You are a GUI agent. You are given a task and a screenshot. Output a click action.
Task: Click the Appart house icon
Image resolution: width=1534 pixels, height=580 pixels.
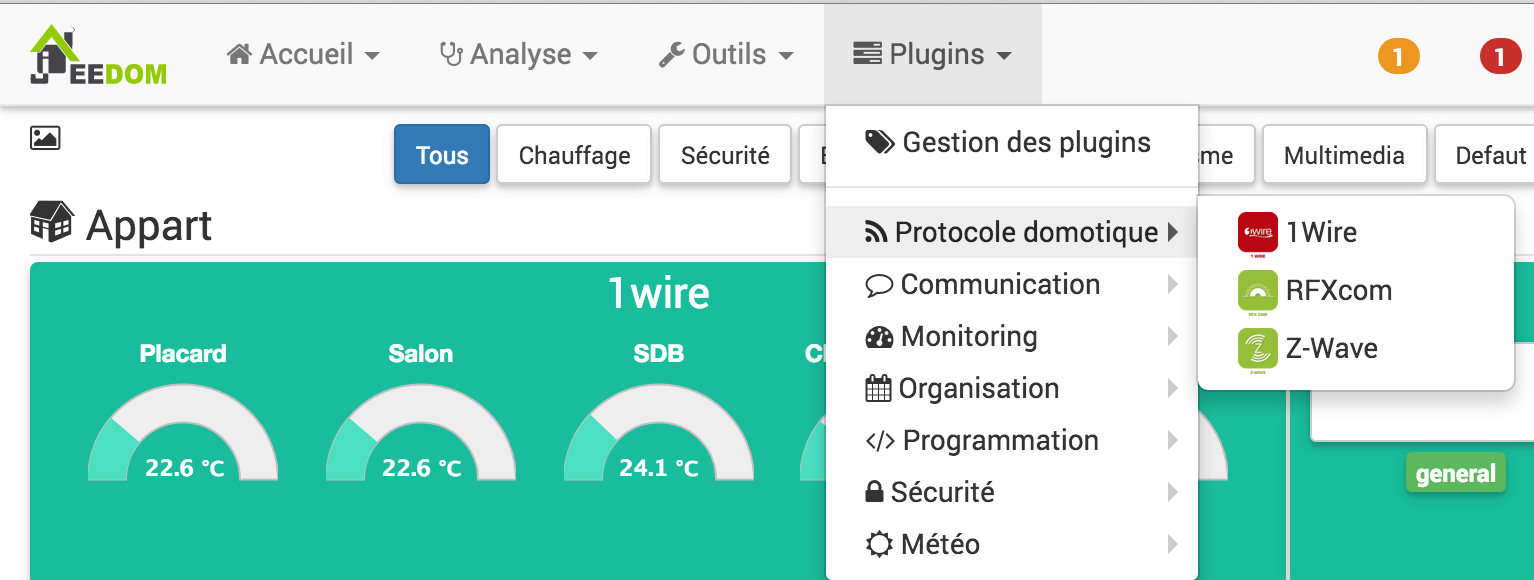pyautogui.click(x=52, y=222)
